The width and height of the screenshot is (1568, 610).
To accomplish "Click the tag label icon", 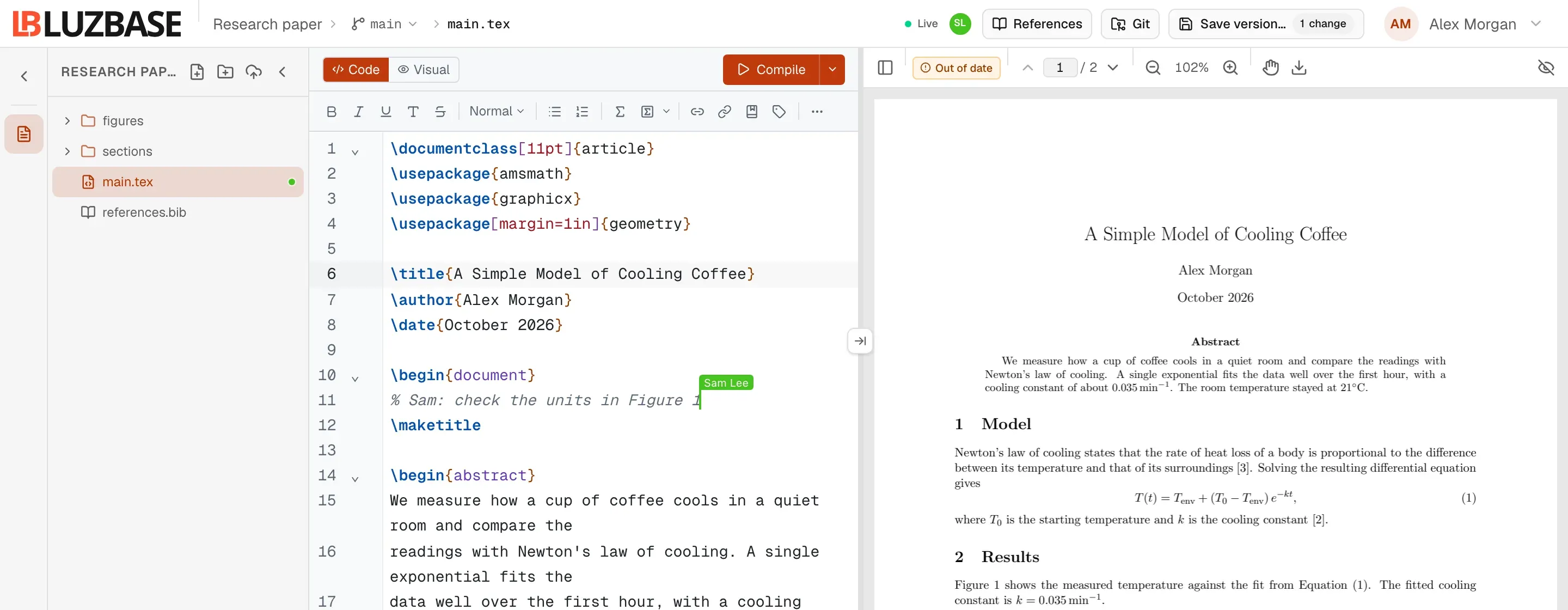I will coord(779,112).
